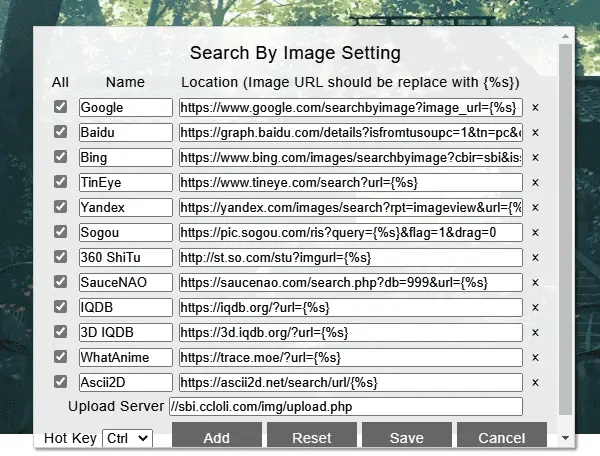Image resolution: width=600 pixels, height=456 pixels.
Task: Click the Add button
Action: coord(217,435)
